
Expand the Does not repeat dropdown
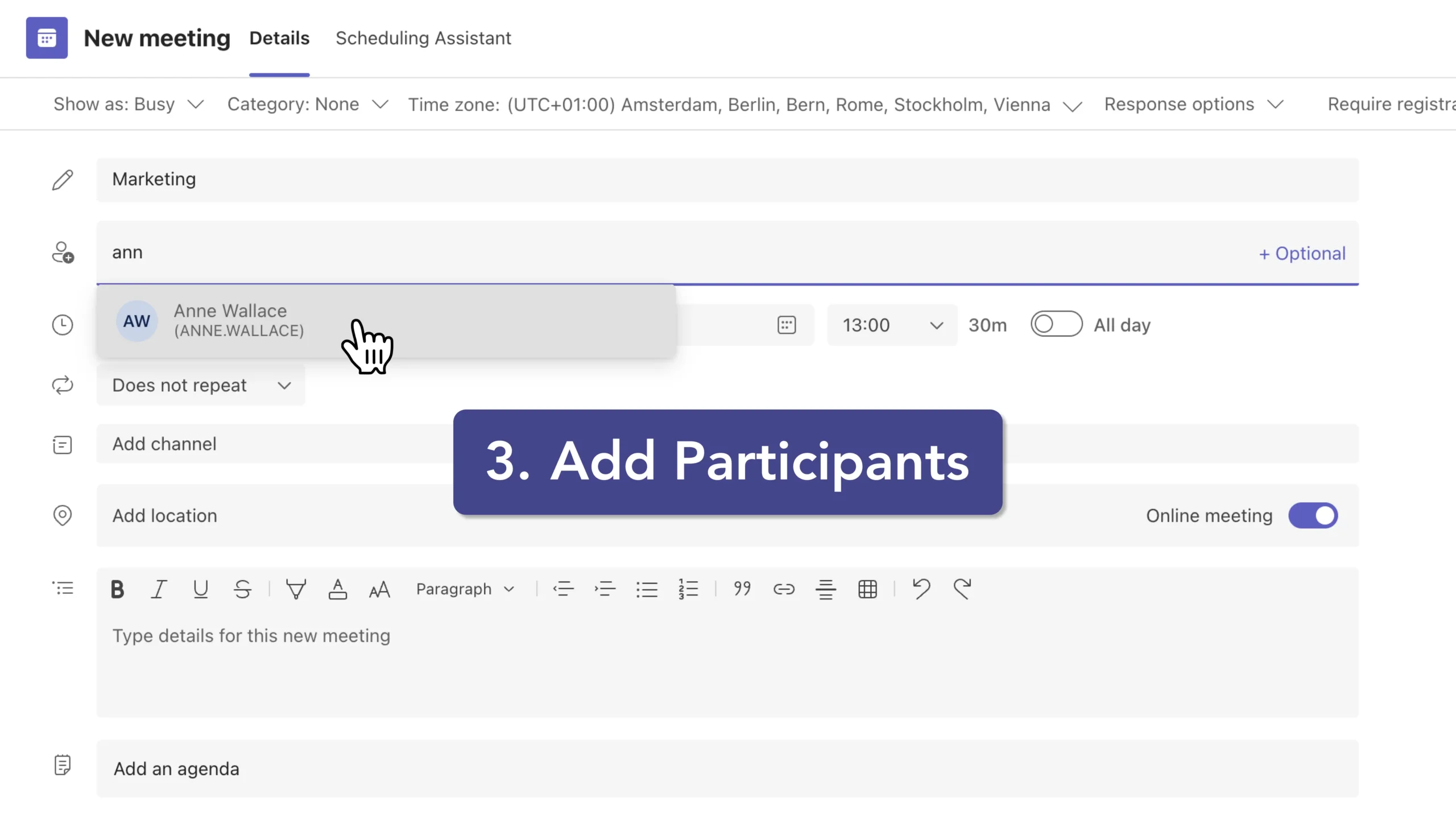201,385
